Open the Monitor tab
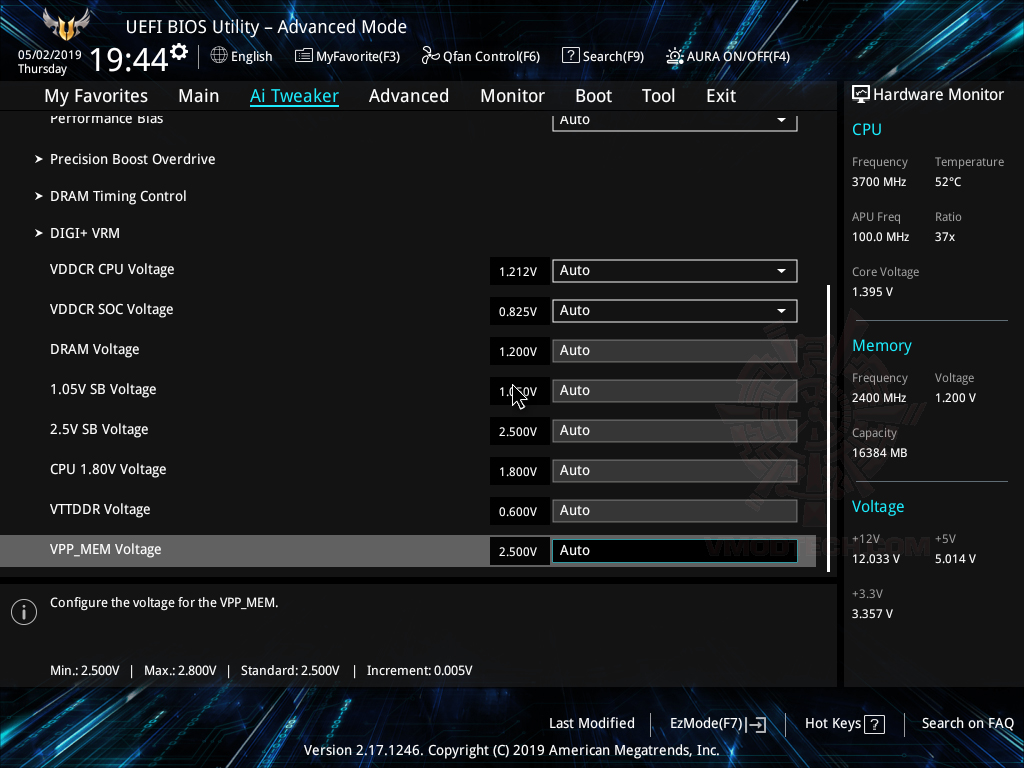1024x768 pixels. 513,96
